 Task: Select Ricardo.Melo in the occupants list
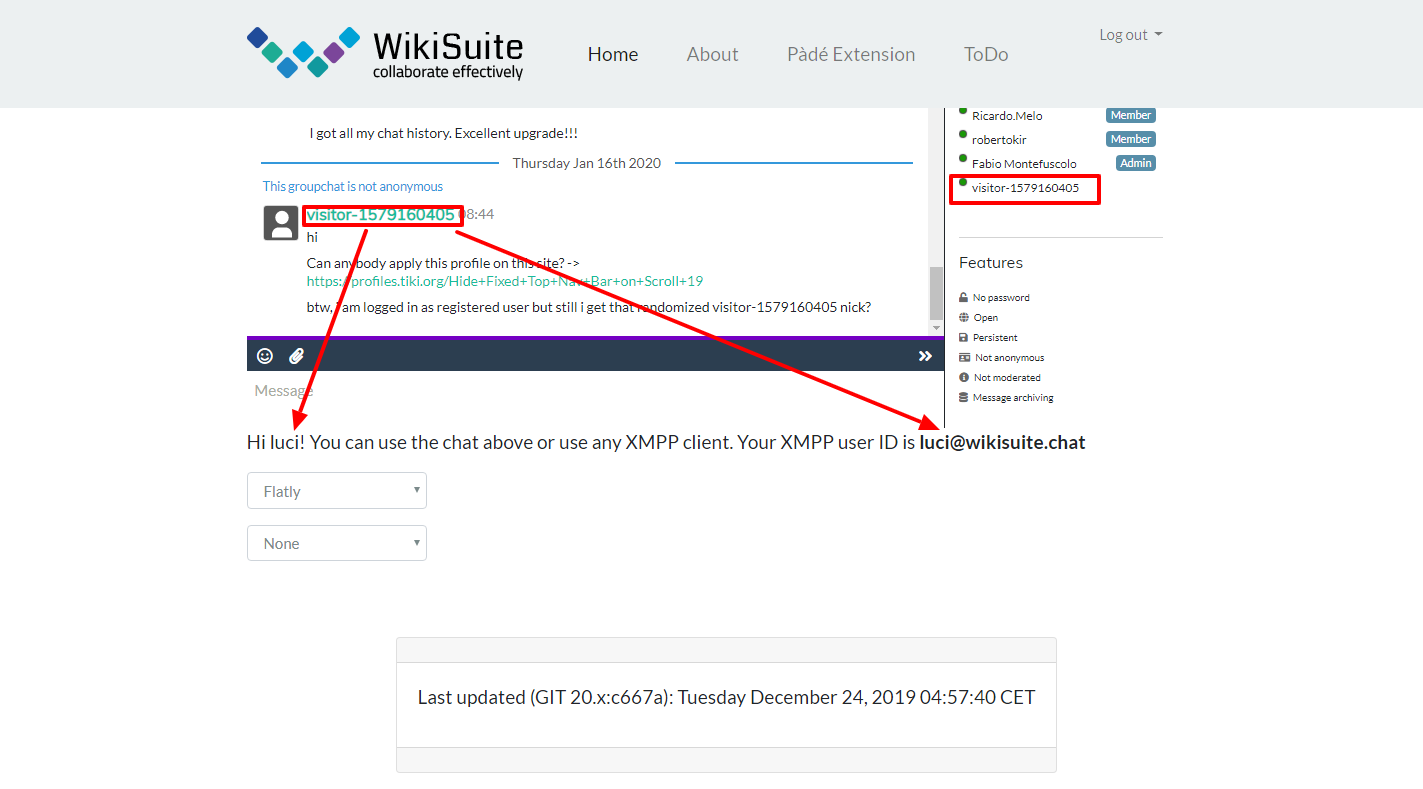tap(1007, 116)
